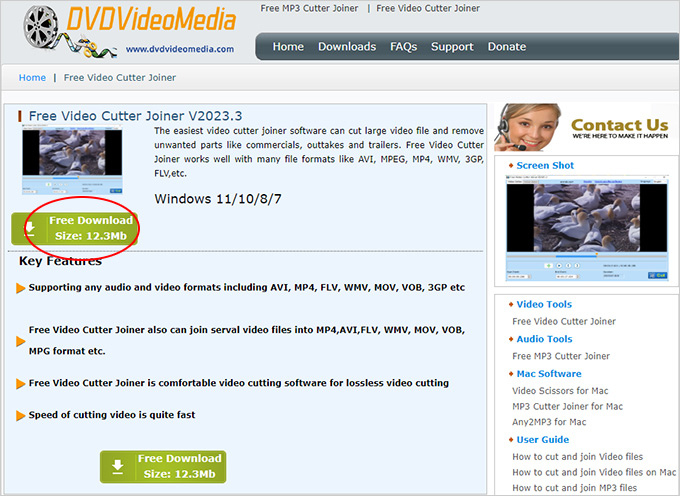
Task: Open the large Screen Shot preview image
Action: point(587,228)
